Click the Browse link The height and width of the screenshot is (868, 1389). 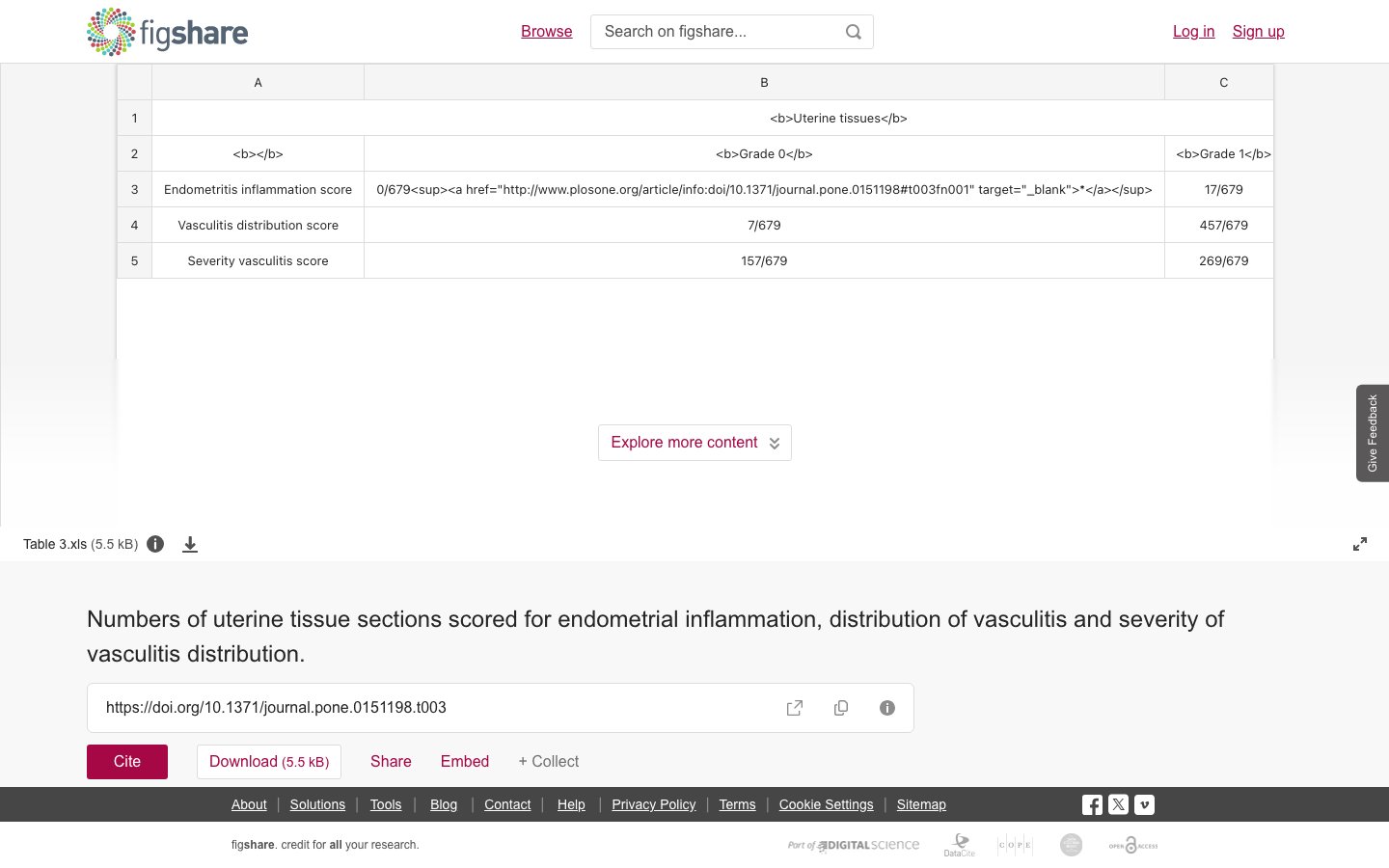(547, 31)
